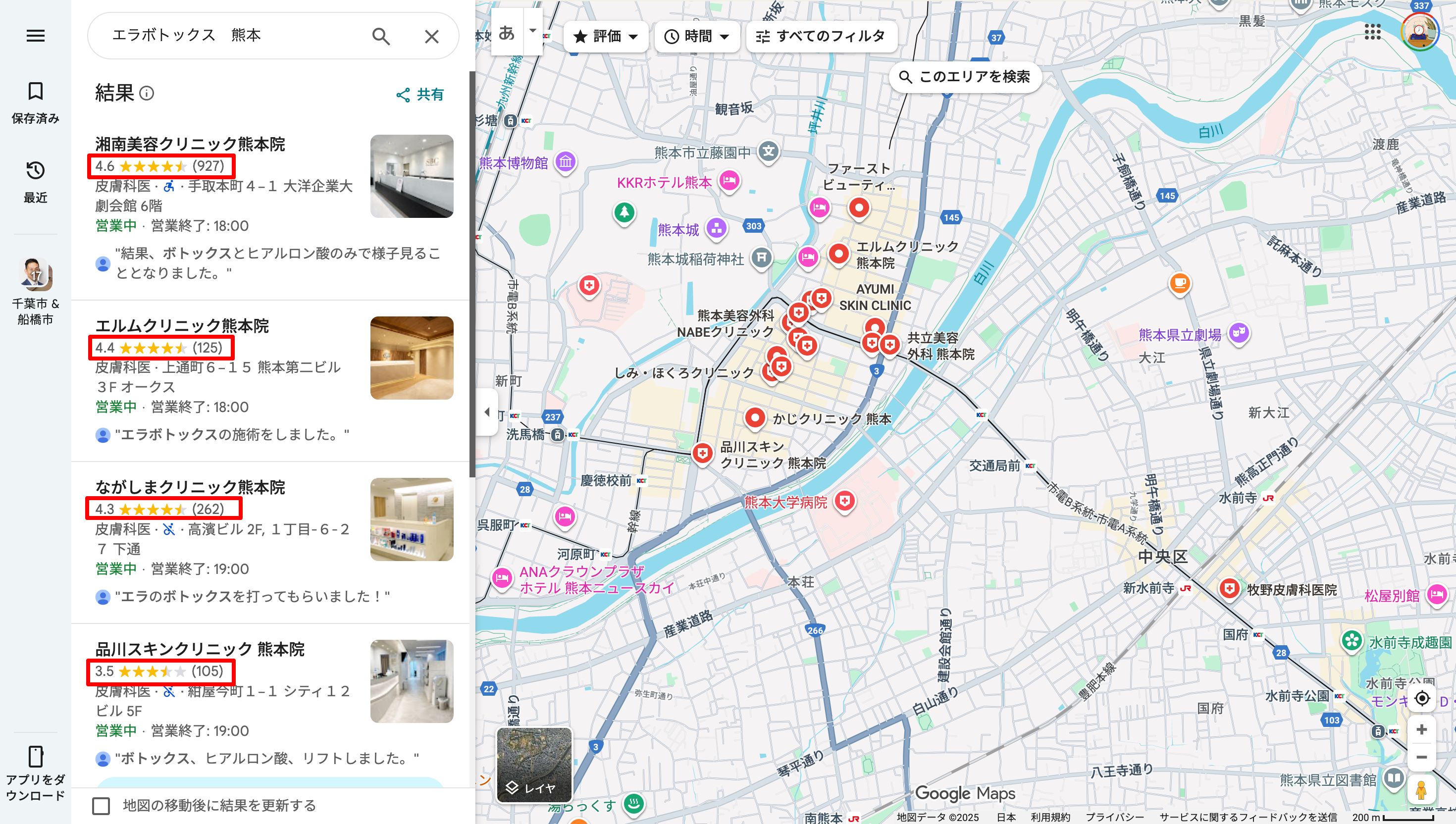The image size is (1456, 824).
Task: Open すべてのフィルタ filters
Action: click(x=821, y=37)
